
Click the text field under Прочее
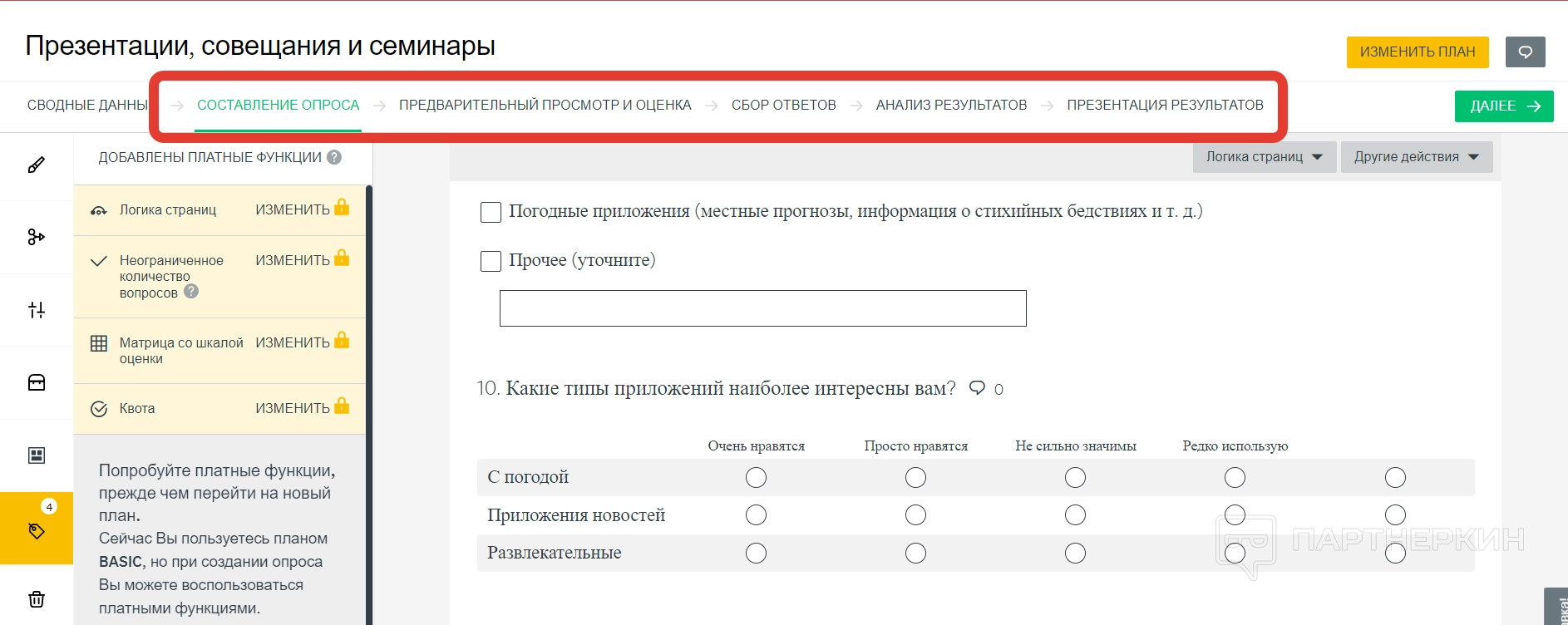pyautogui.click(x=762, y=308)
